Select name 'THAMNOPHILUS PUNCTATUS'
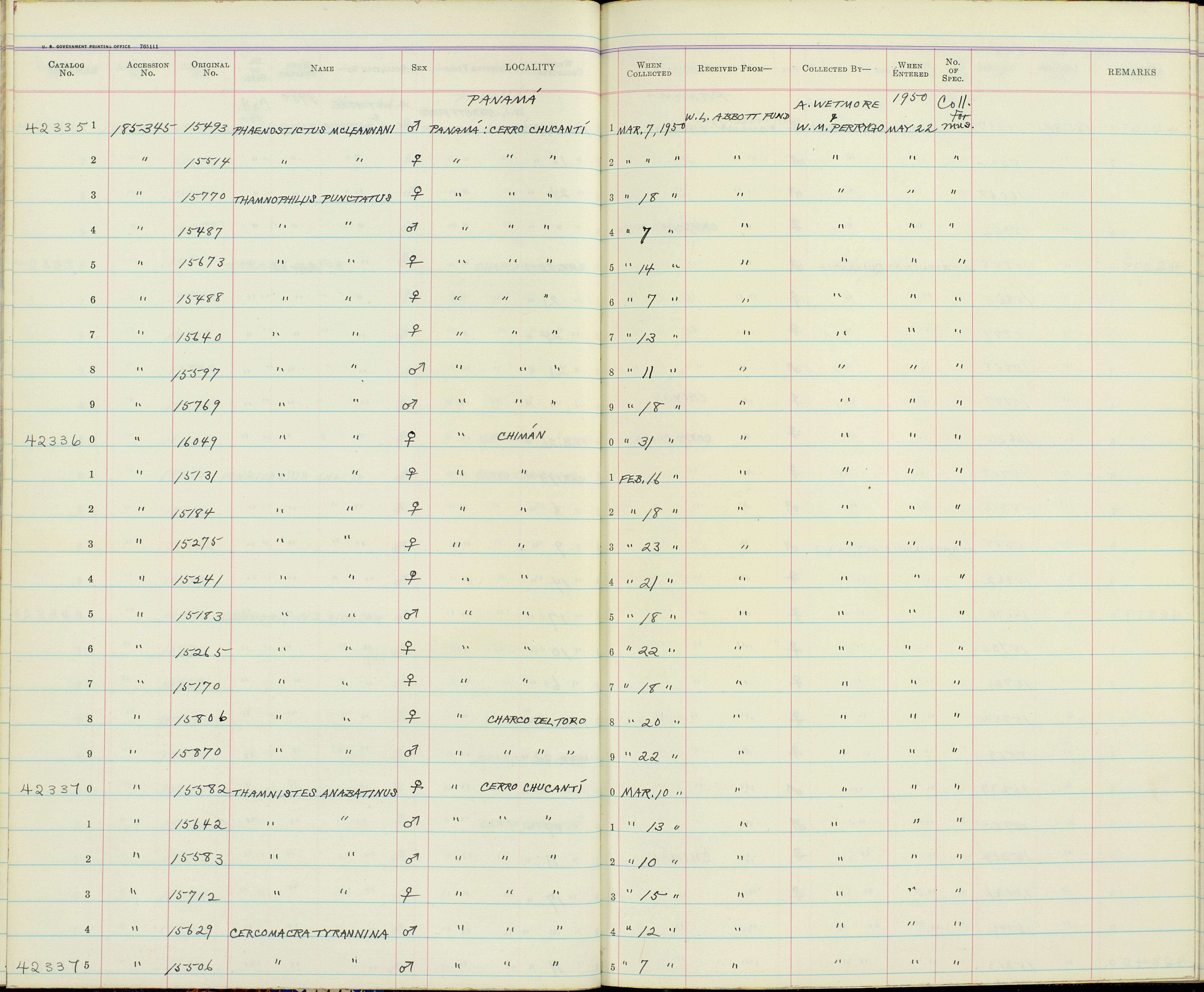 tap(313, 199)
